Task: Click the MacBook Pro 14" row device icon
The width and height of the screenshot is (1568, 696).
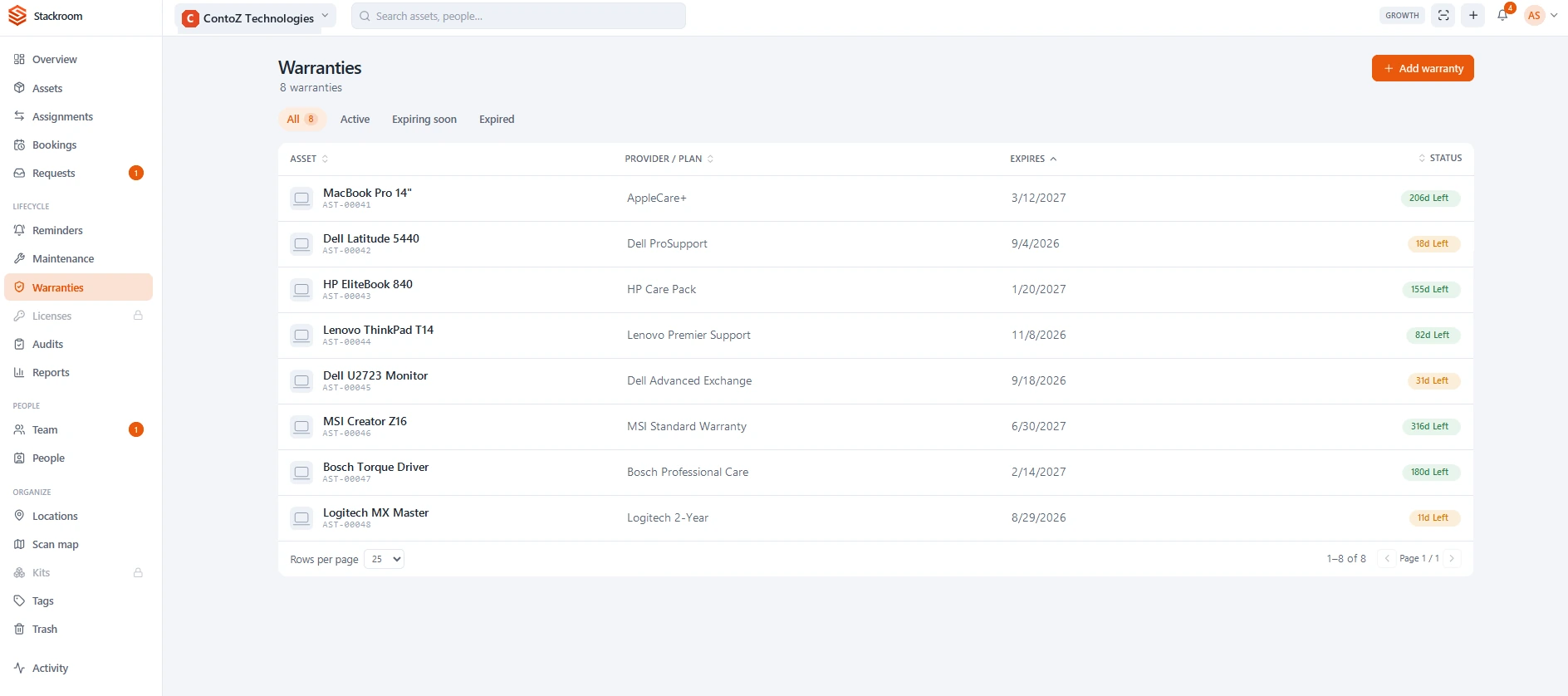Action: 301,199
